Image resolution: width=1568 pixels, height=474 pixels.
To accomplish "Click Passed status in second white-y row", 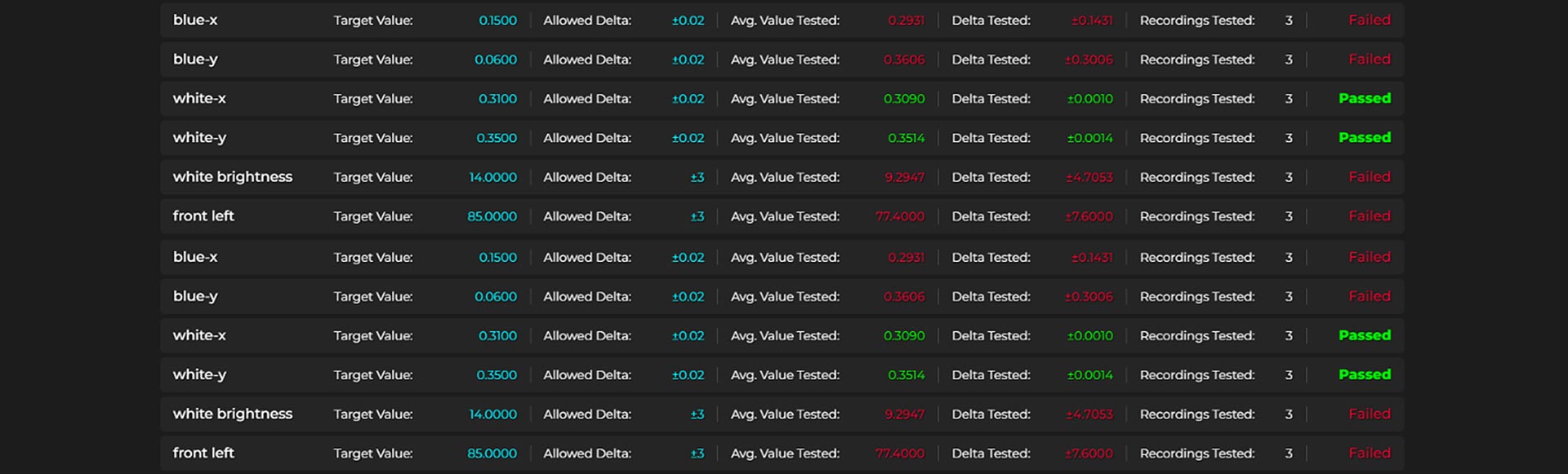I will tap(1364, 374).
